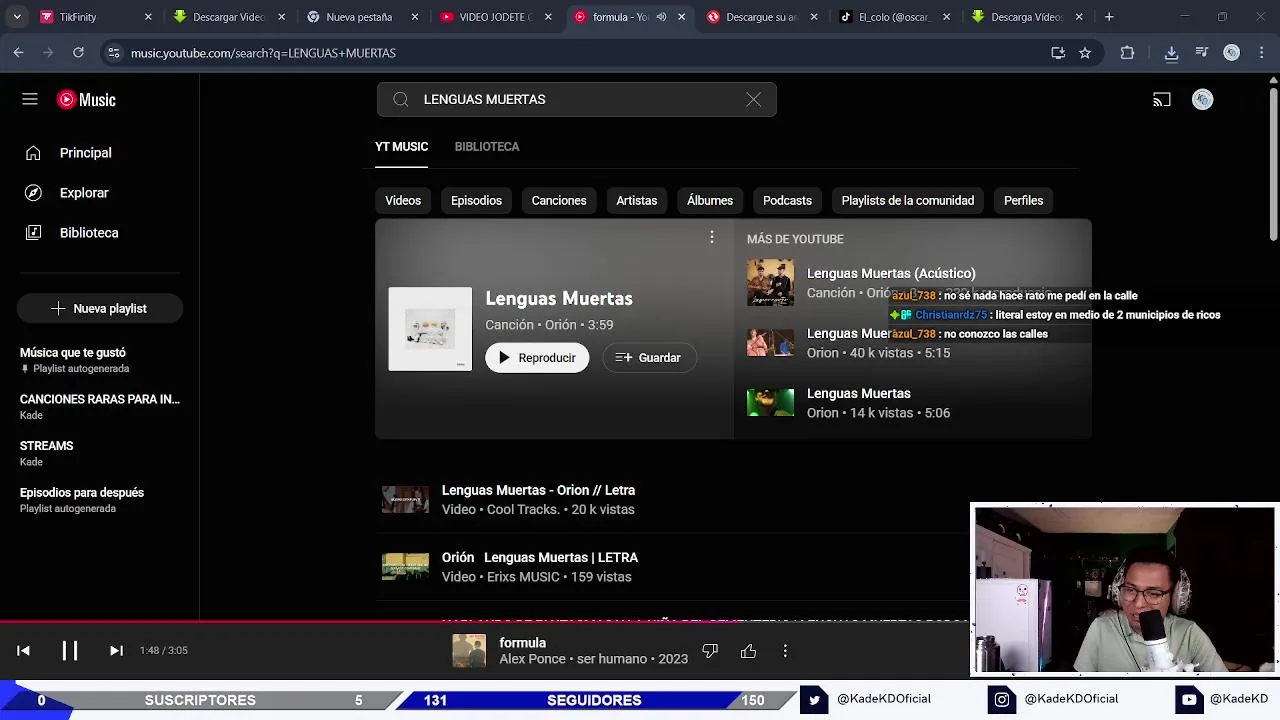The width and height of the screenshot is (1280, 720).
Task: Switch to TikFinity browser tab
Action: coord(95,17)
